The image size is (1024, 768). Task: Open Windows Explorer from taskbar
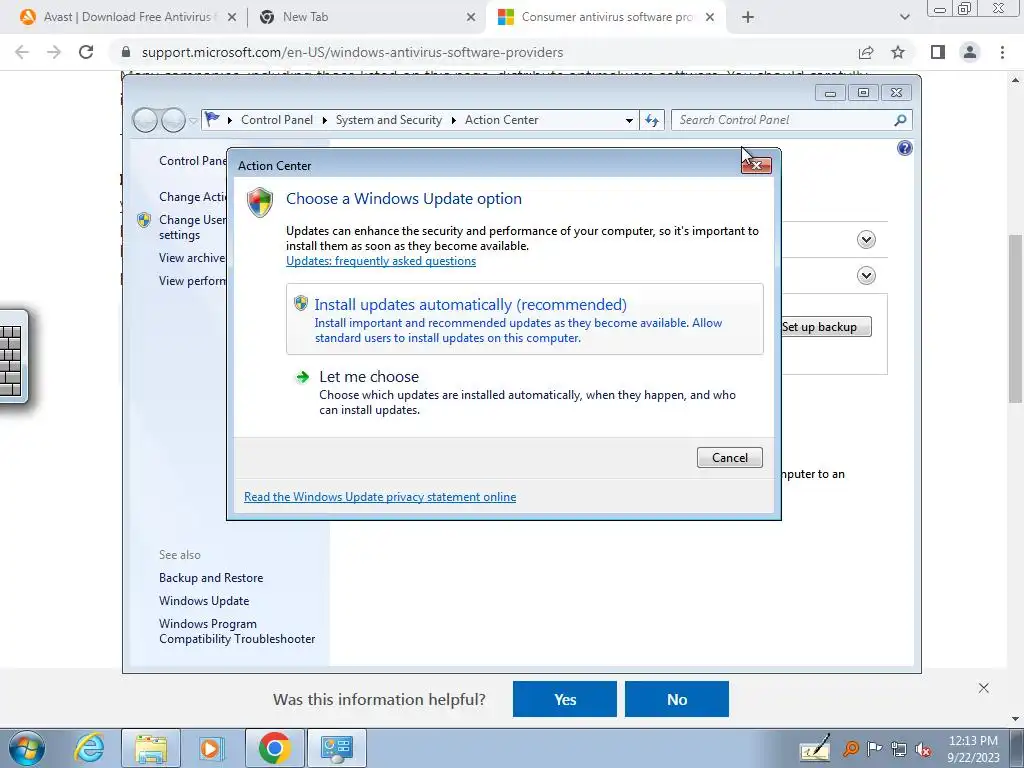(x=151, y=748)
